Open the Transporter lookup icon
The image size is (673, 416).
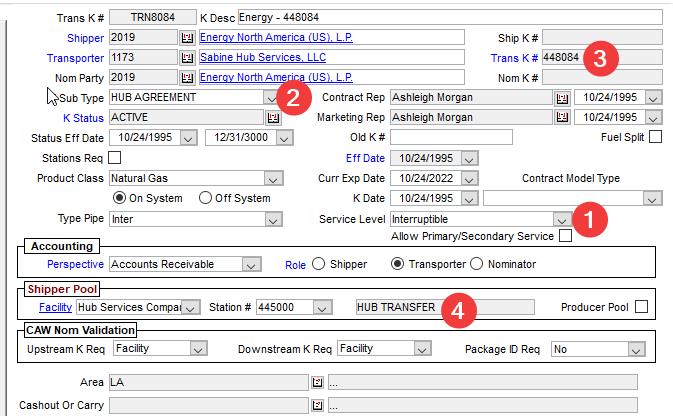[186, 57]
